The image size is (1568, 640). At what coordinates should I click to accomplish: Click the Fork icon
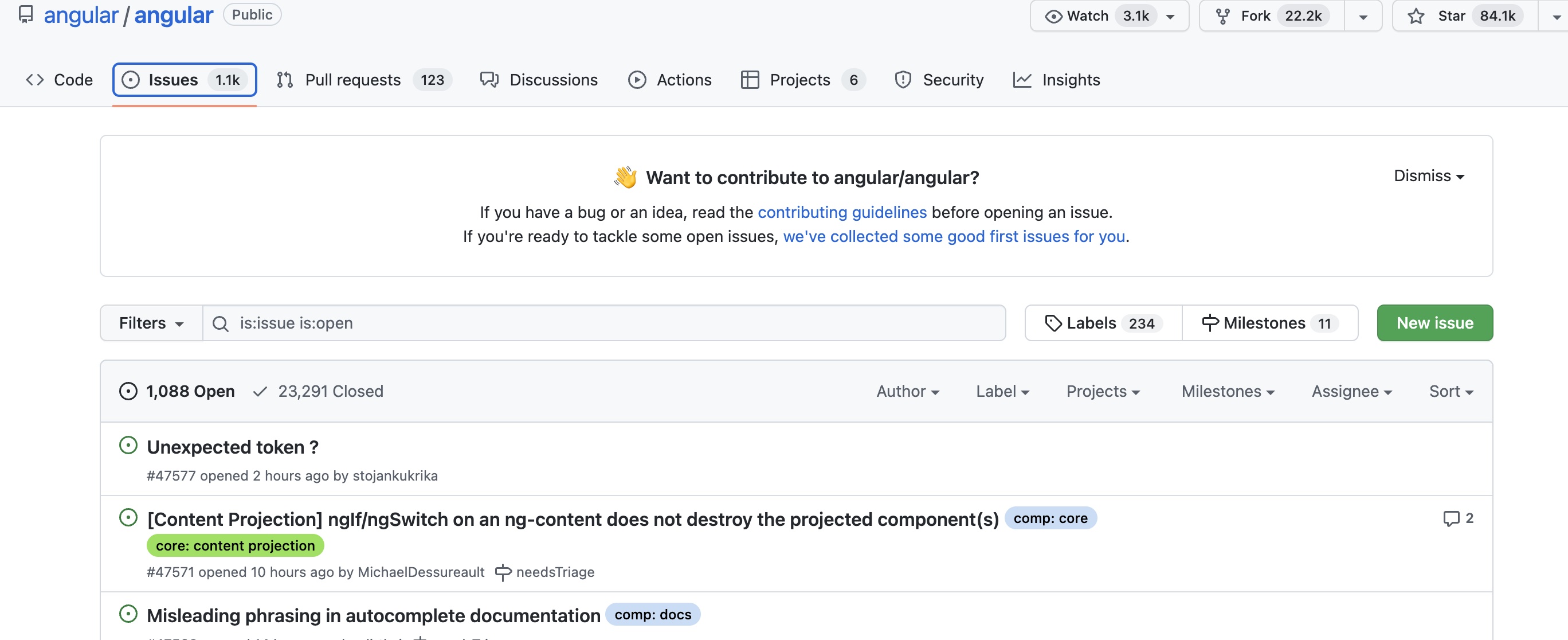1224,16
